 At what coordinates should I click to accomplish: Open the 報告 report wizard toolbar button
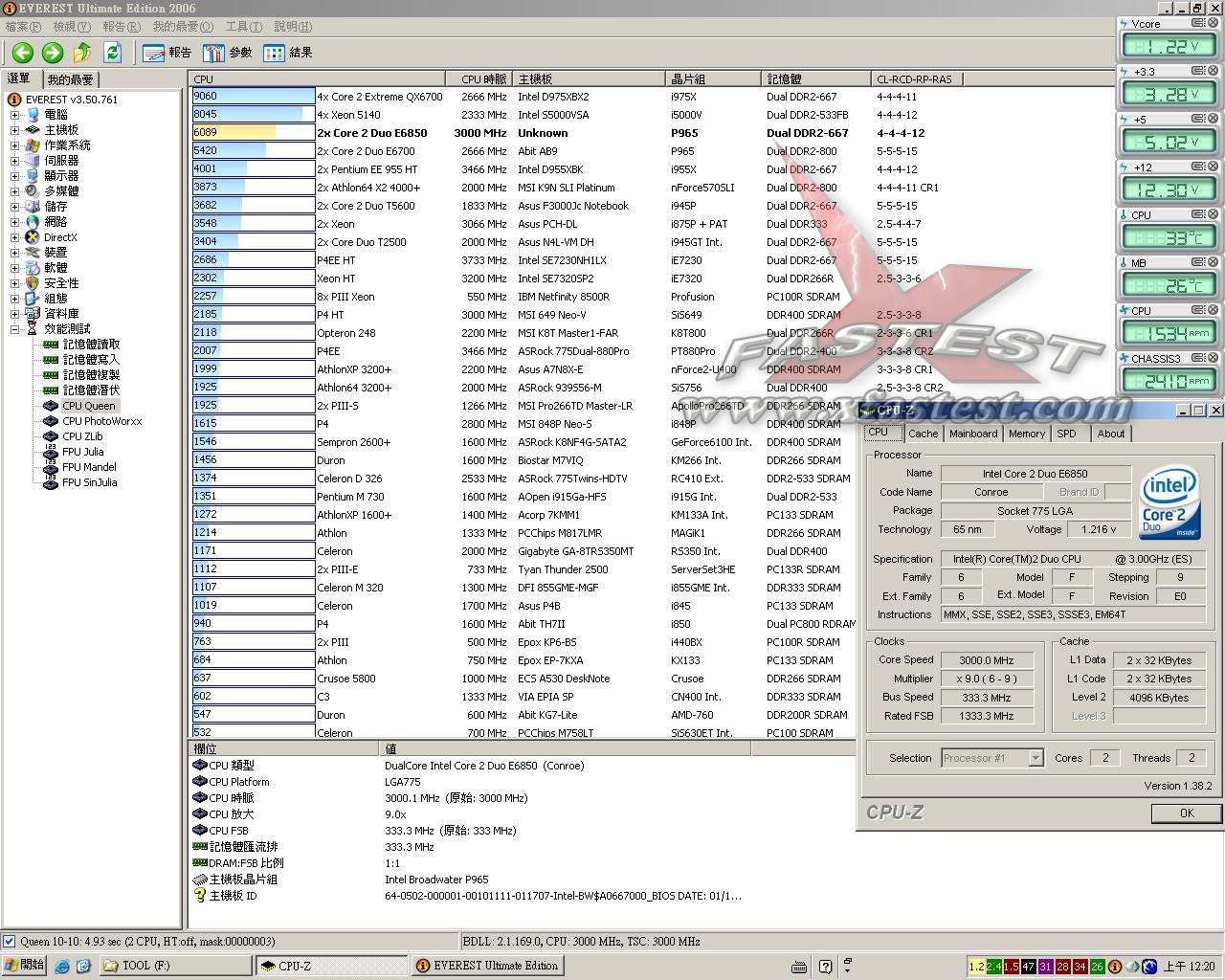167,53
